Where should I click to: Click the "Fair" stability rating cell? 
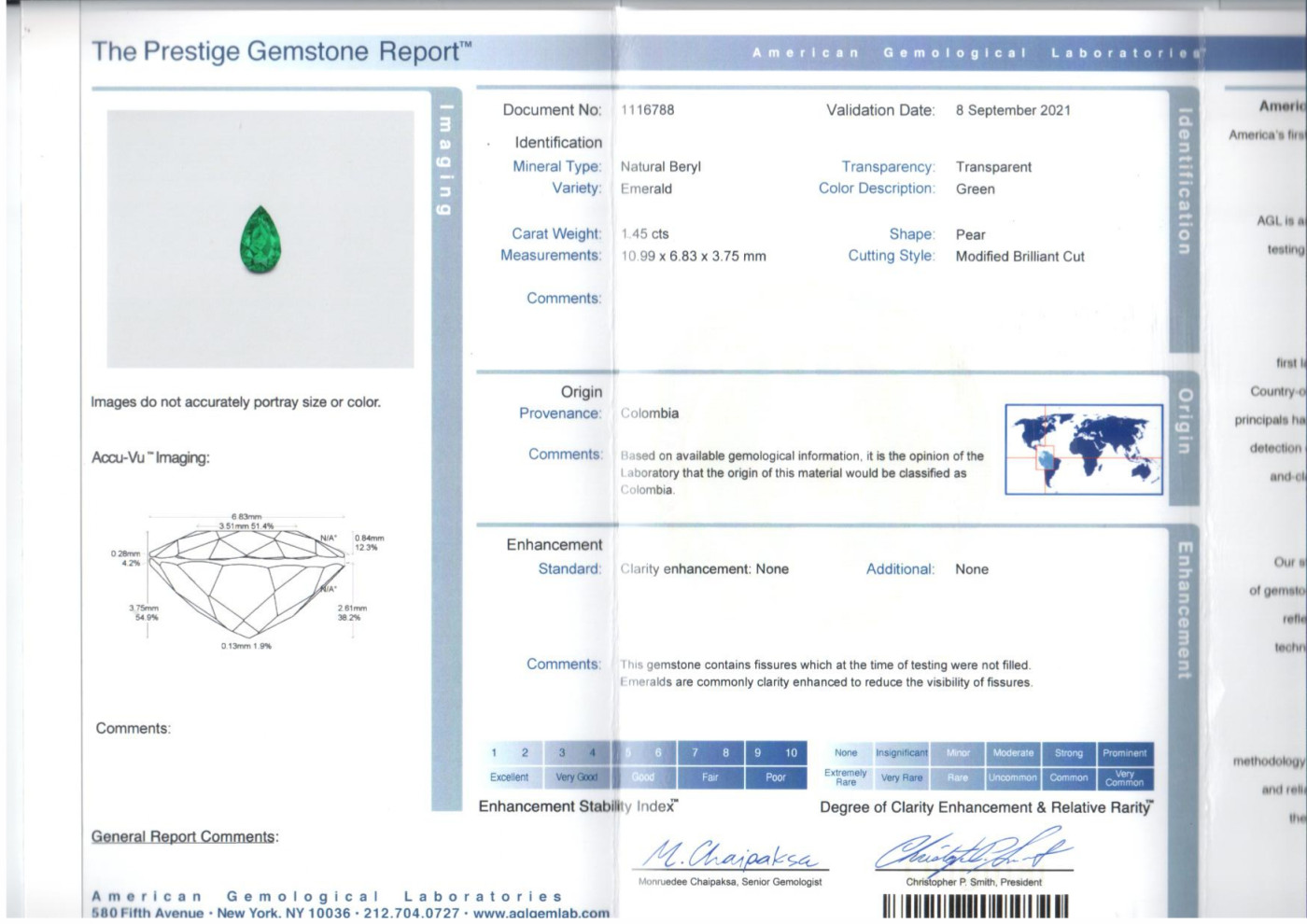pyautogui.click(x=710, y=777)
